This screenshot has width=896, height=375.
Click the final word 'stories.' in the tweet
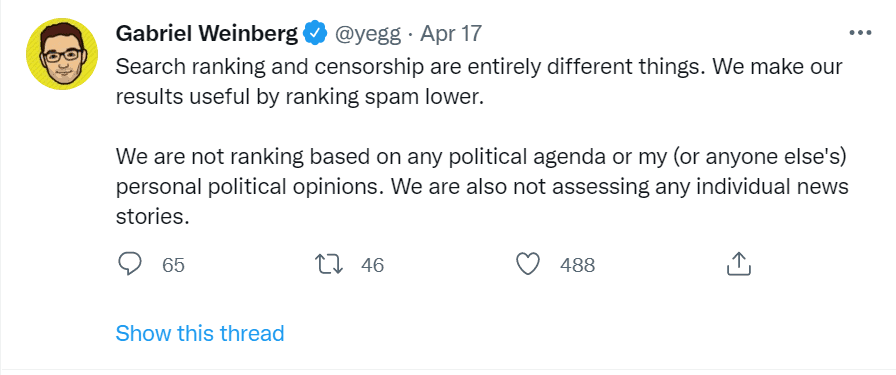152,217
